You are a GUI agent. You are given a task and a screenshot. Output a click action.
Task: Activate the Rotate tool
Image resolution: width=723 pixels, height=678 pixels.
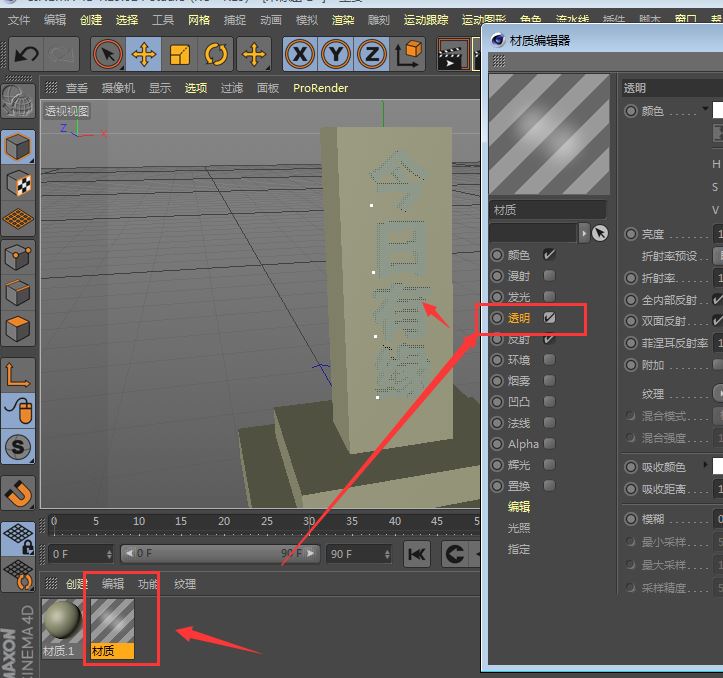click(x=216, y=55)
